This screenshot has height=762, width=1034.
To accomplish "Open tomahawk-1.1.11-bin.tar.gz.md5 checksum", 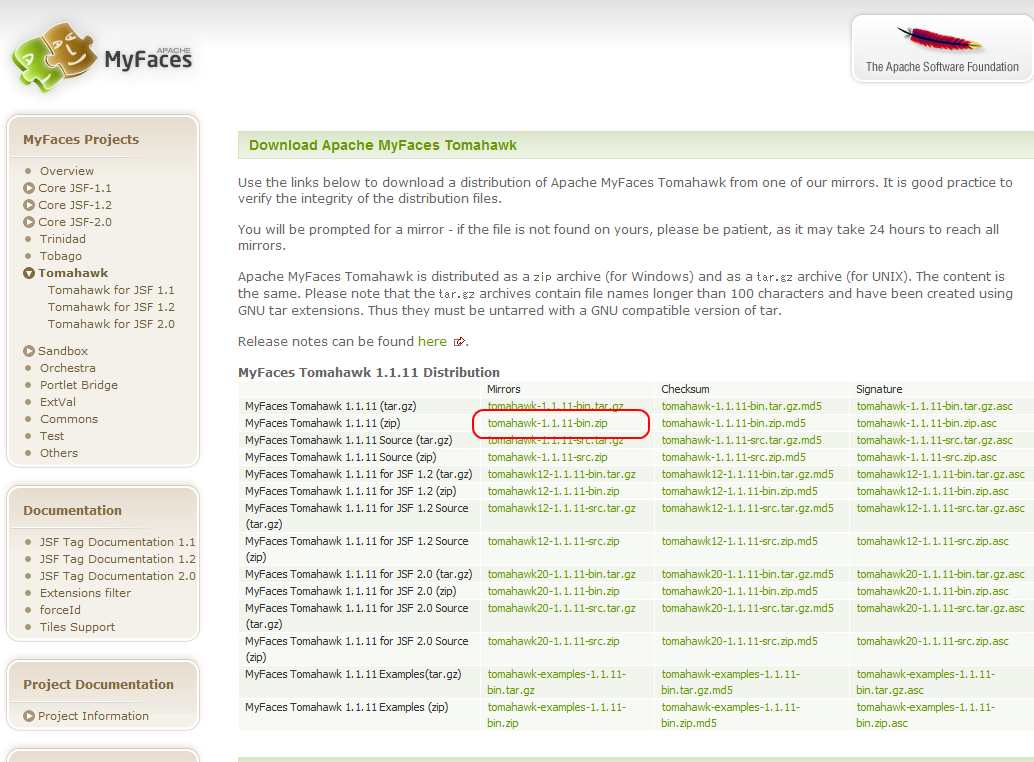I will tap(742, 406).
